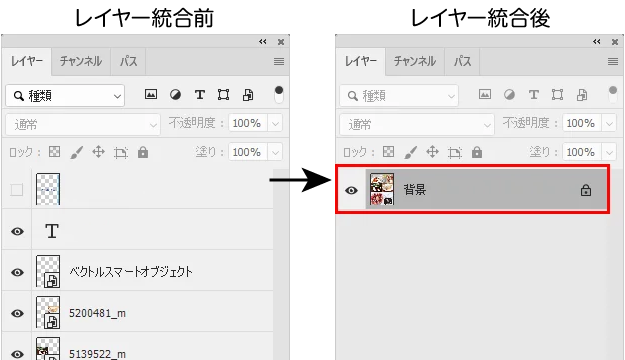Click 不透明度 value field in right panel
The height and width of the screenshot is (360, 625).
pyautogui.click(x=582, y=123)
